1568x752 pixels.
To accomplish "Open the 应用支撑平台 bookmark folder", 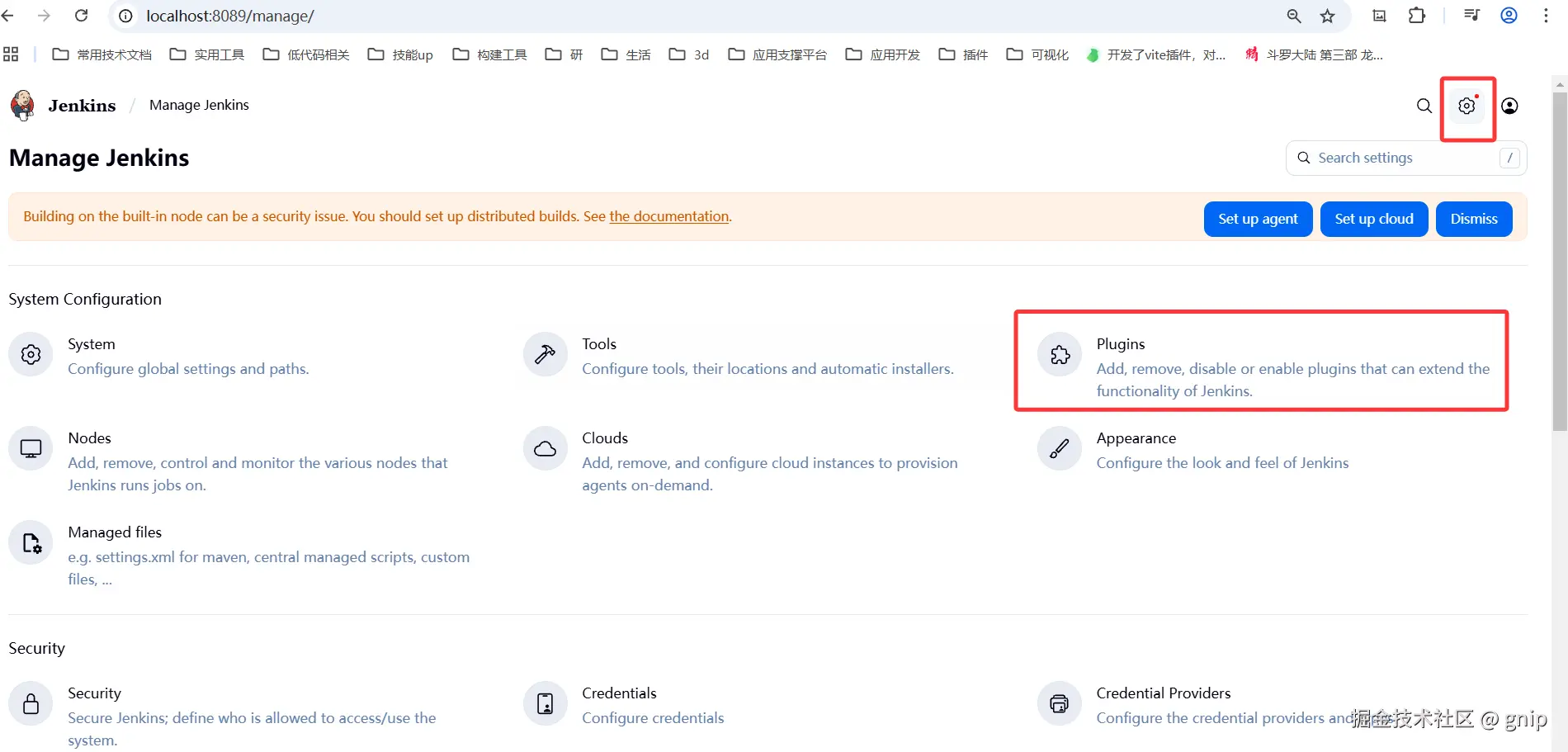I will 777,54.
